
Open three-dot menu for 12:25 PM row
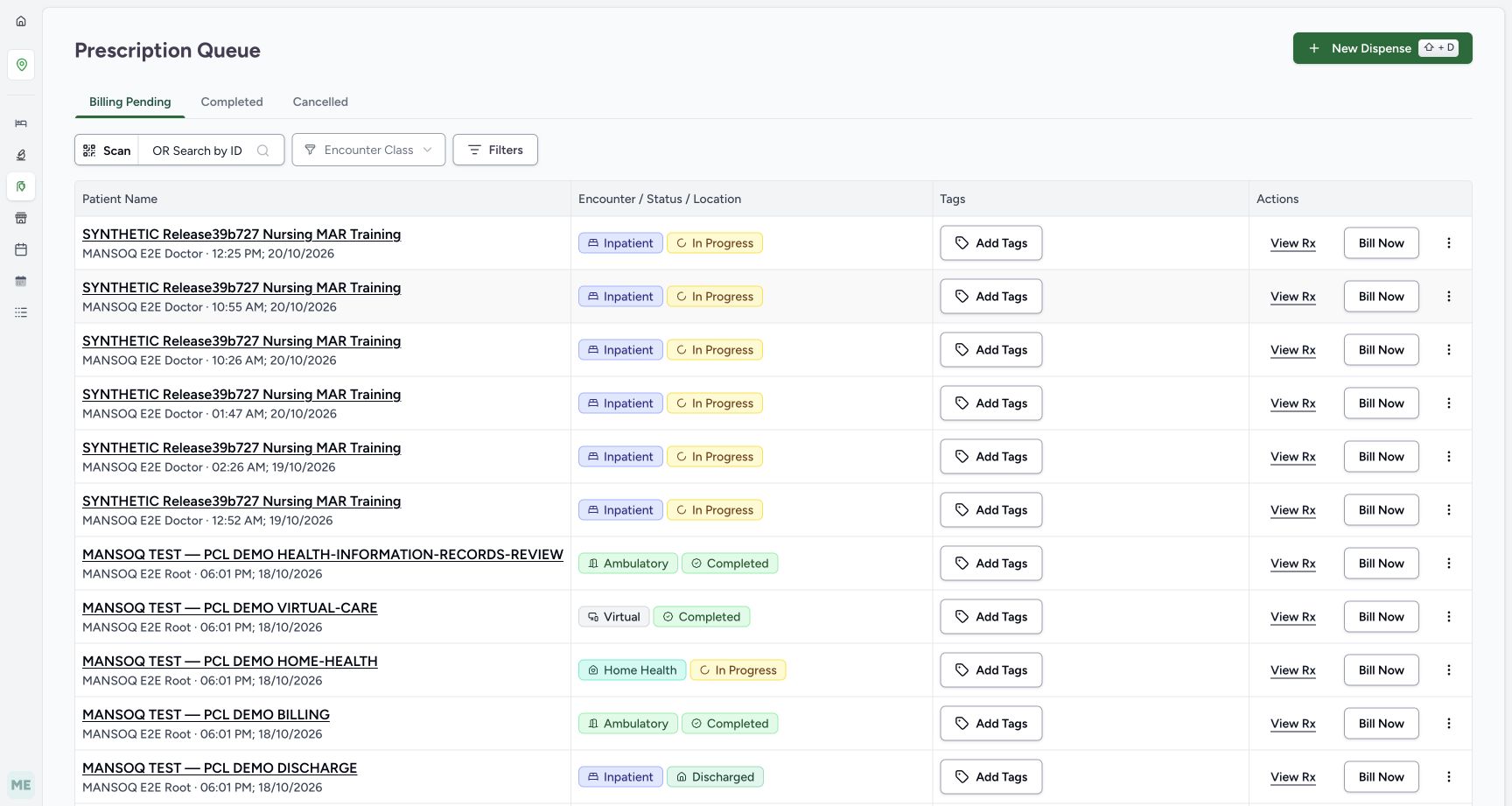(1449, 243)
